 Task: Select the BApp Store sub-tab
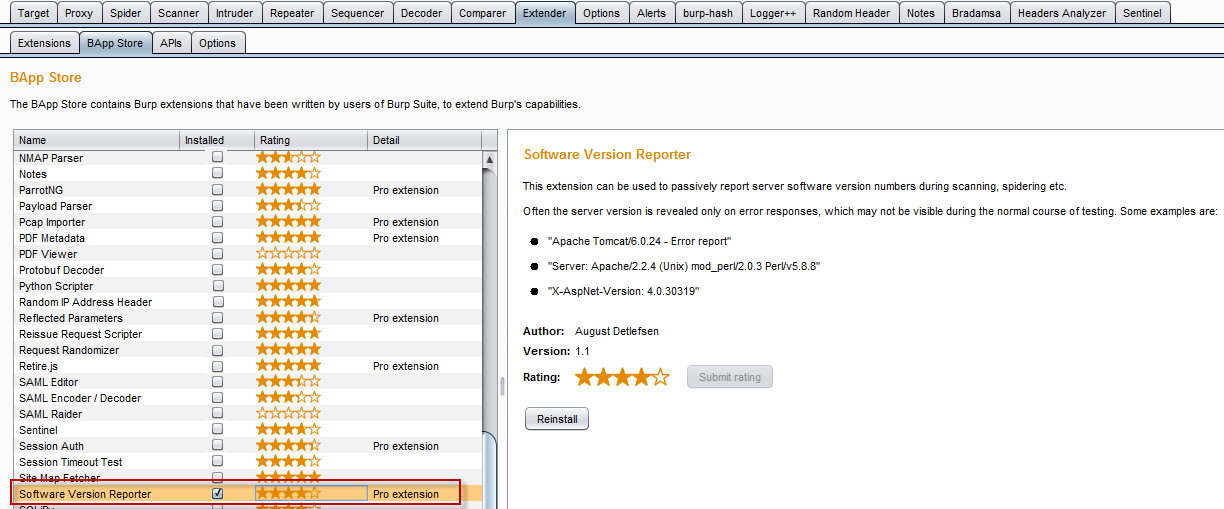pos(115,43)
